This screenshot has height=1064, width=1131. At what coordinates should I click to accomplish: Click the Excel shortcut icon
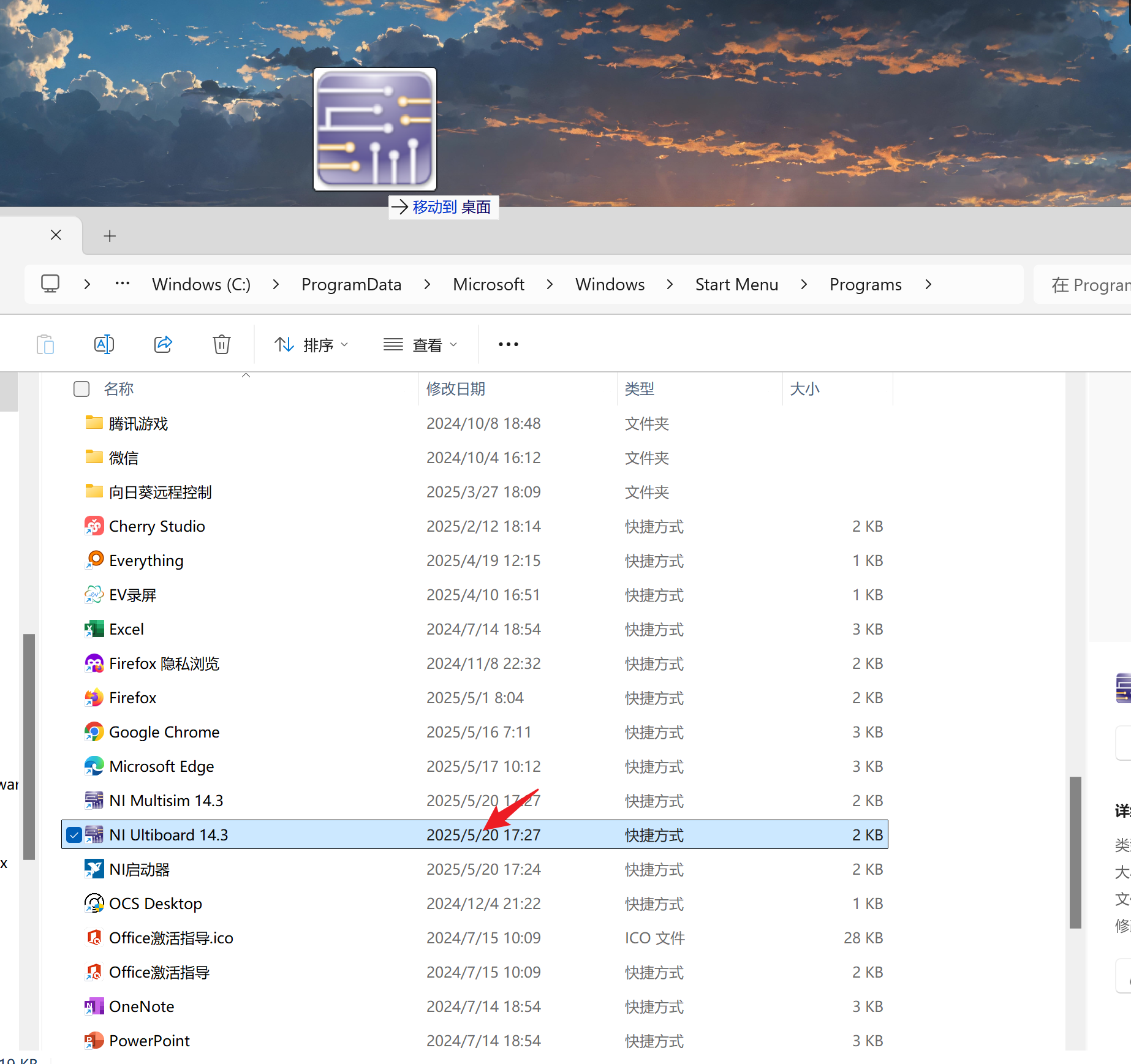[94, 629]
